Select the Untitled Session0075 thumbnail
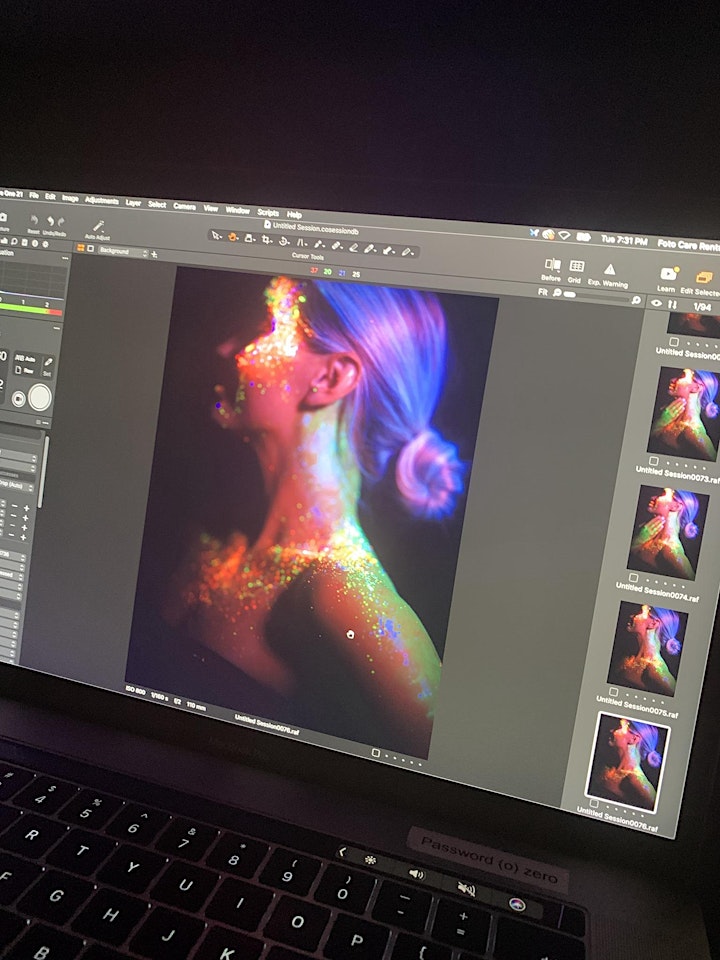 tap(647, 648)
